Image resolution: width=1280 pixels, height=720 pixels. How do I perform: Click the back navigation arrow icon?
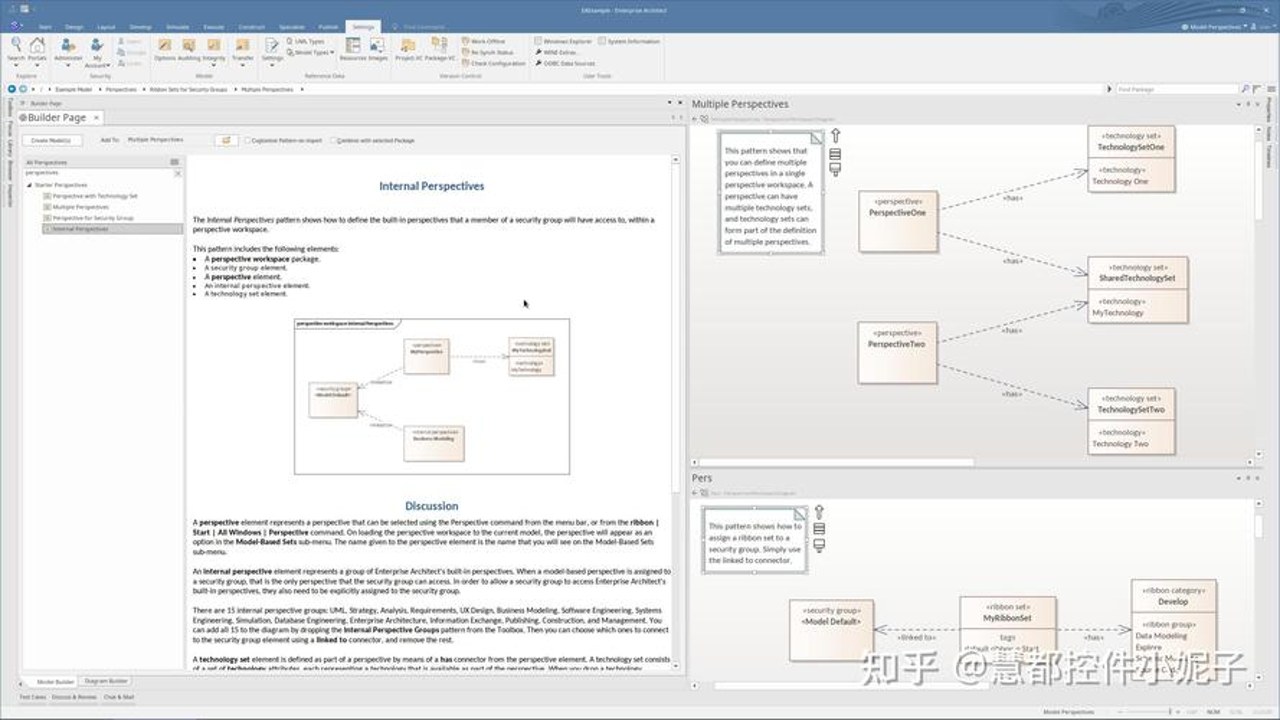[11, 89]
